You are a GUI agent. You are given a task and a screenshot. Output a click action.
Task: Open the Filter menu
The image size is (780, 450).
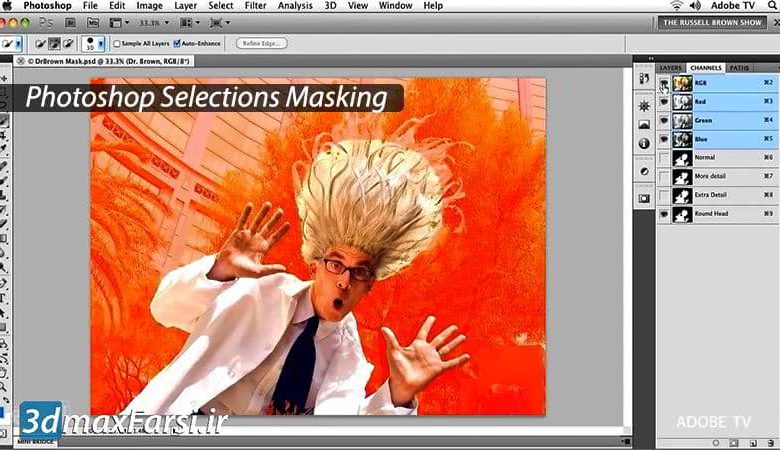coord(255,5)
